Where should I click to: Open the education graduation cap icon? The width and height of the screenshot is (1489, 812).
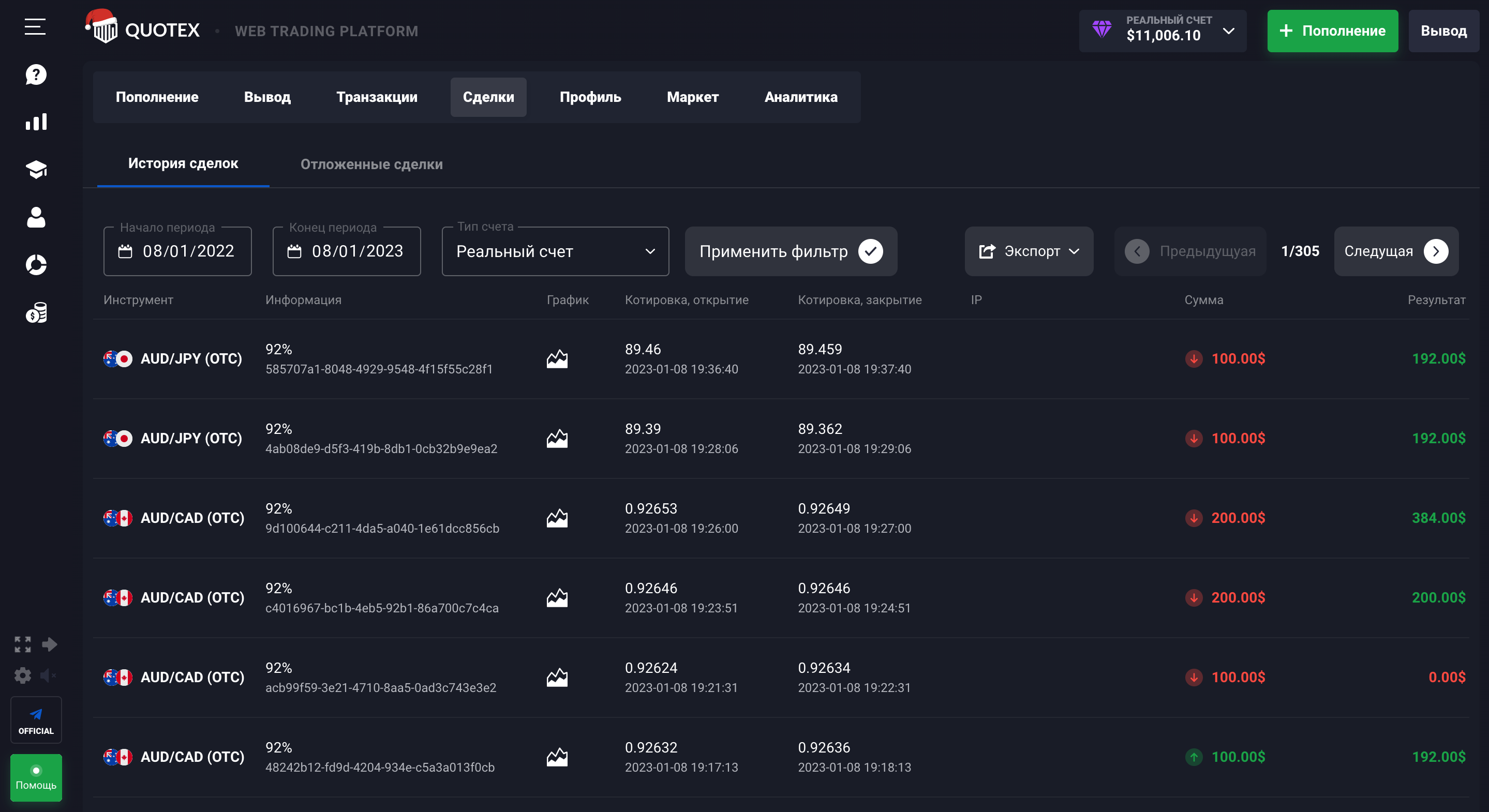pos(36,169)
